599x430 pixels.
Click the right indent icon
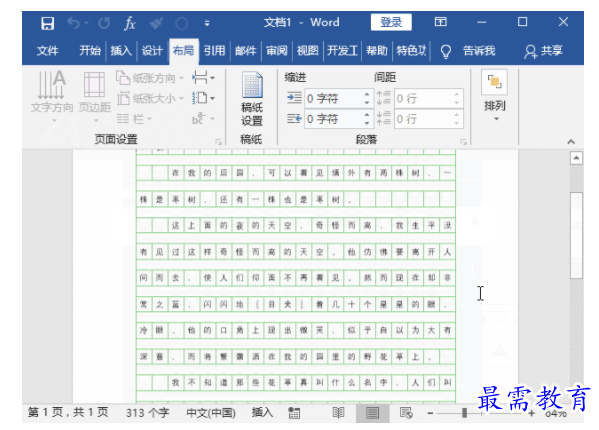pos(294,119)
